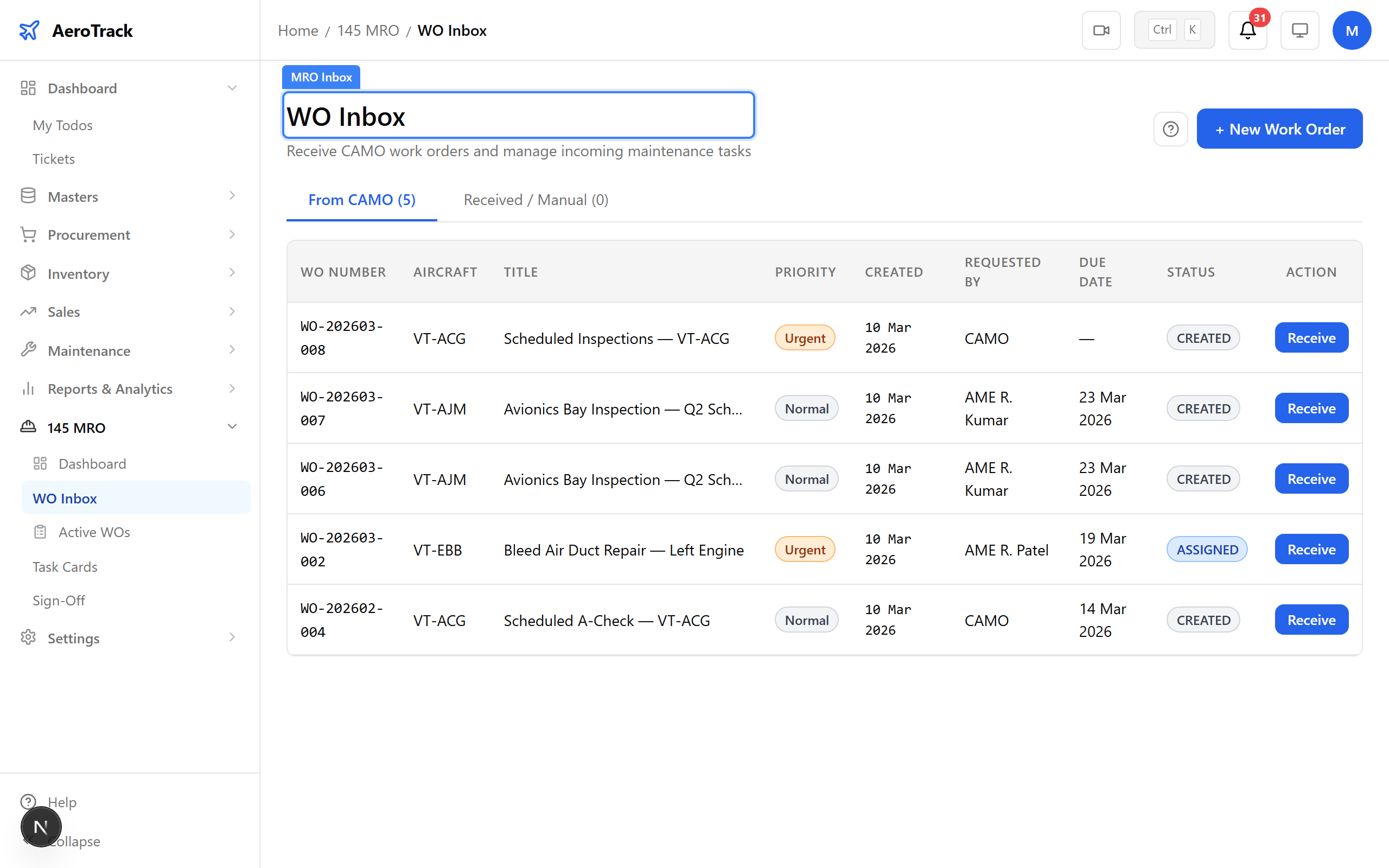
Task: Open the M profile avatar
Action: (1352, 30)
